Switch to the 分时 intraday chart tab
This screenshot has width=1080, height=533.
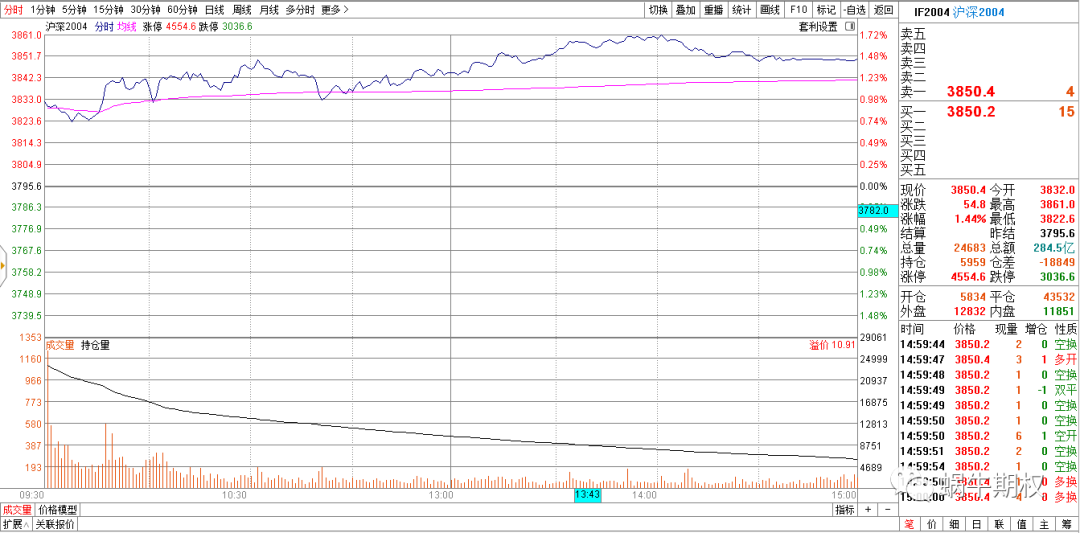(x=13, y=10)
